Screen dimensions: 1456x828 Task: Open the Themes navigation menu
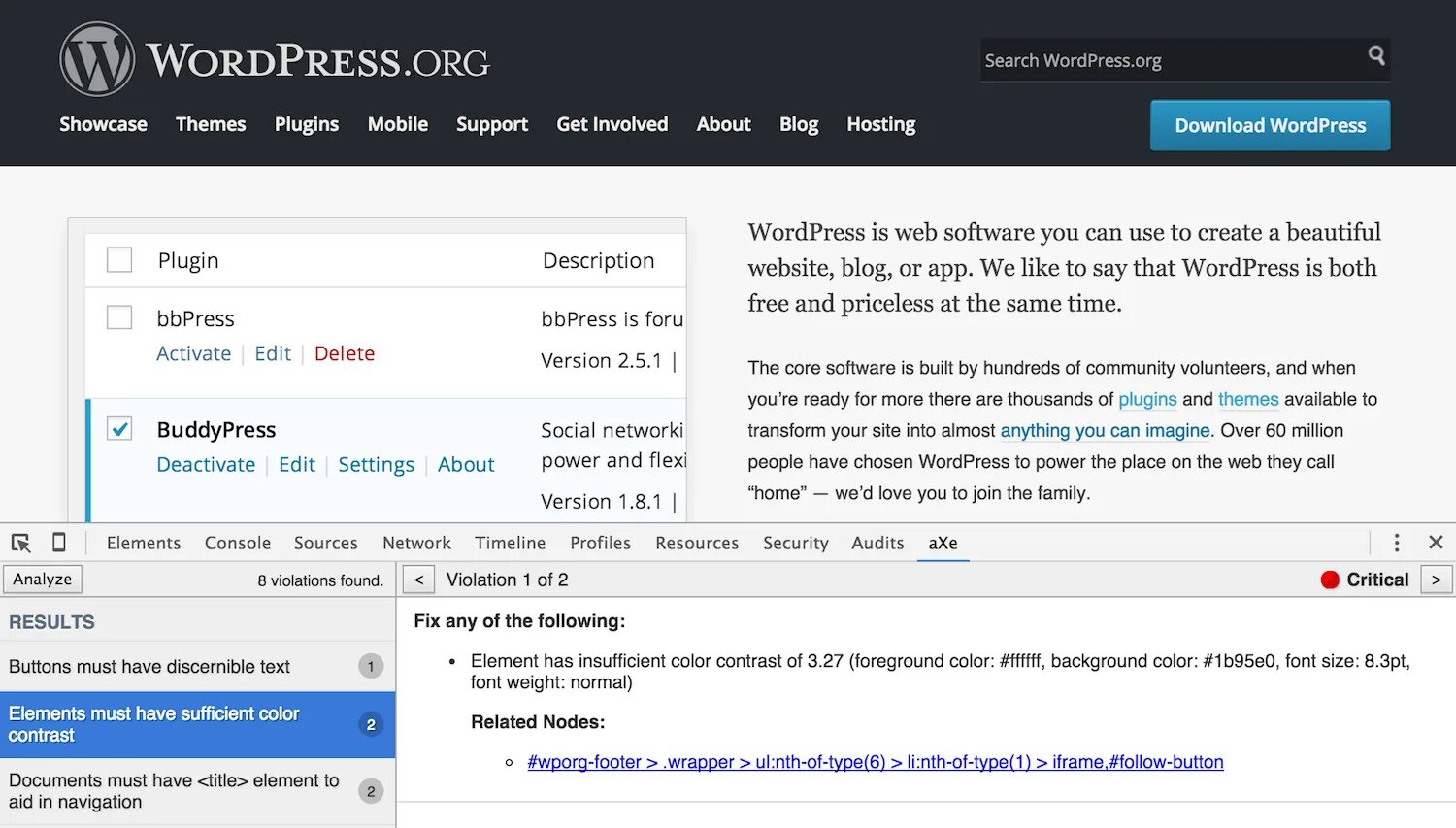click(211, 124)
